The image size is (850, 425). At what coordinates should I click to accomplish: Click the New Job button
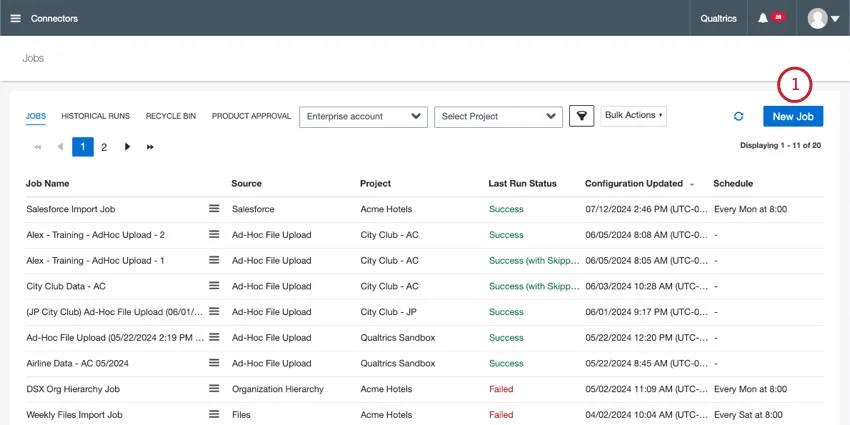coord(792,116)
